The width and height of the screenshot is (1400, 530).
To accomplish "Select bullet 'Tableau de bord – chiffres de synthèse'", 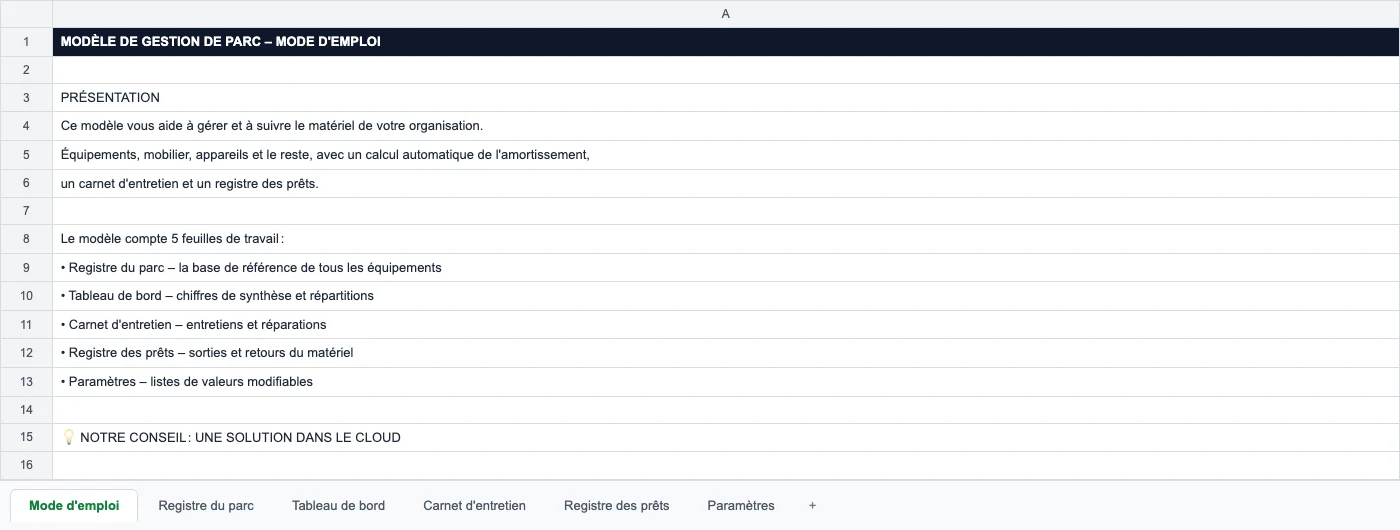I will coord(725,296).
